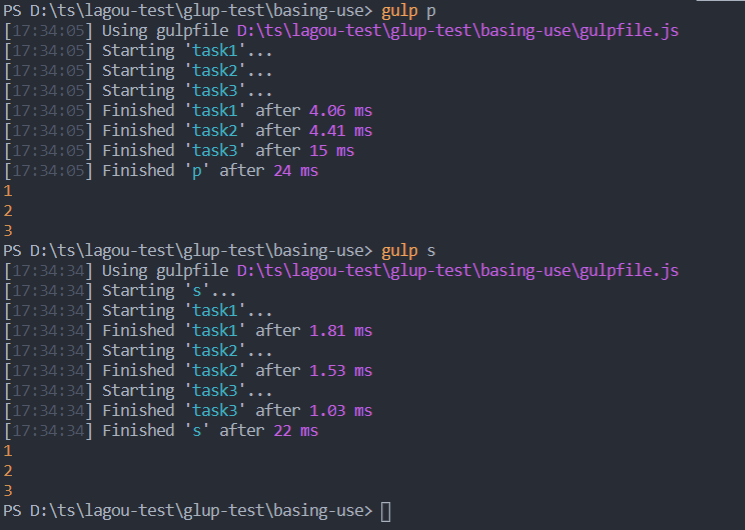745x530 pixels.
Task: Click the 1.81 ms duration value
Action: tap(341, 331)
